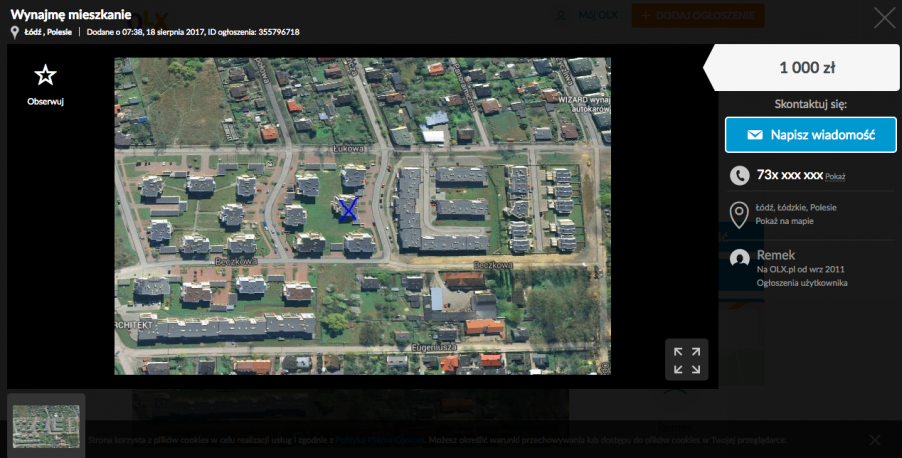Open Ogłoszenia użytkownika link
The width and height of the screenshot is (902, 458).
pos(802,283)
